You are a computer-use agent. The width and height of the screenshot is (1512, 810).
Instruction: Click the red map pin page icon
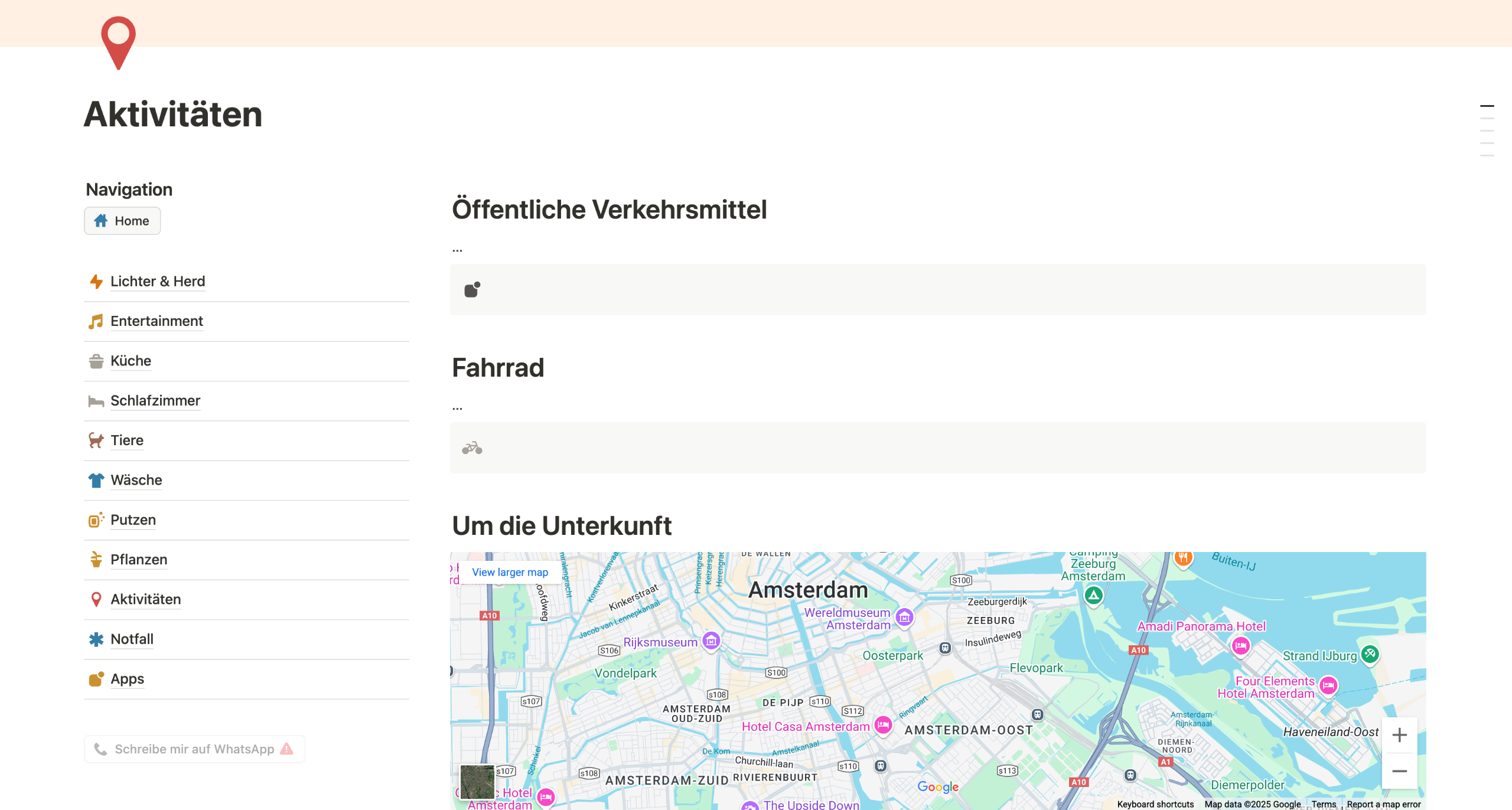tap(118, 43)
